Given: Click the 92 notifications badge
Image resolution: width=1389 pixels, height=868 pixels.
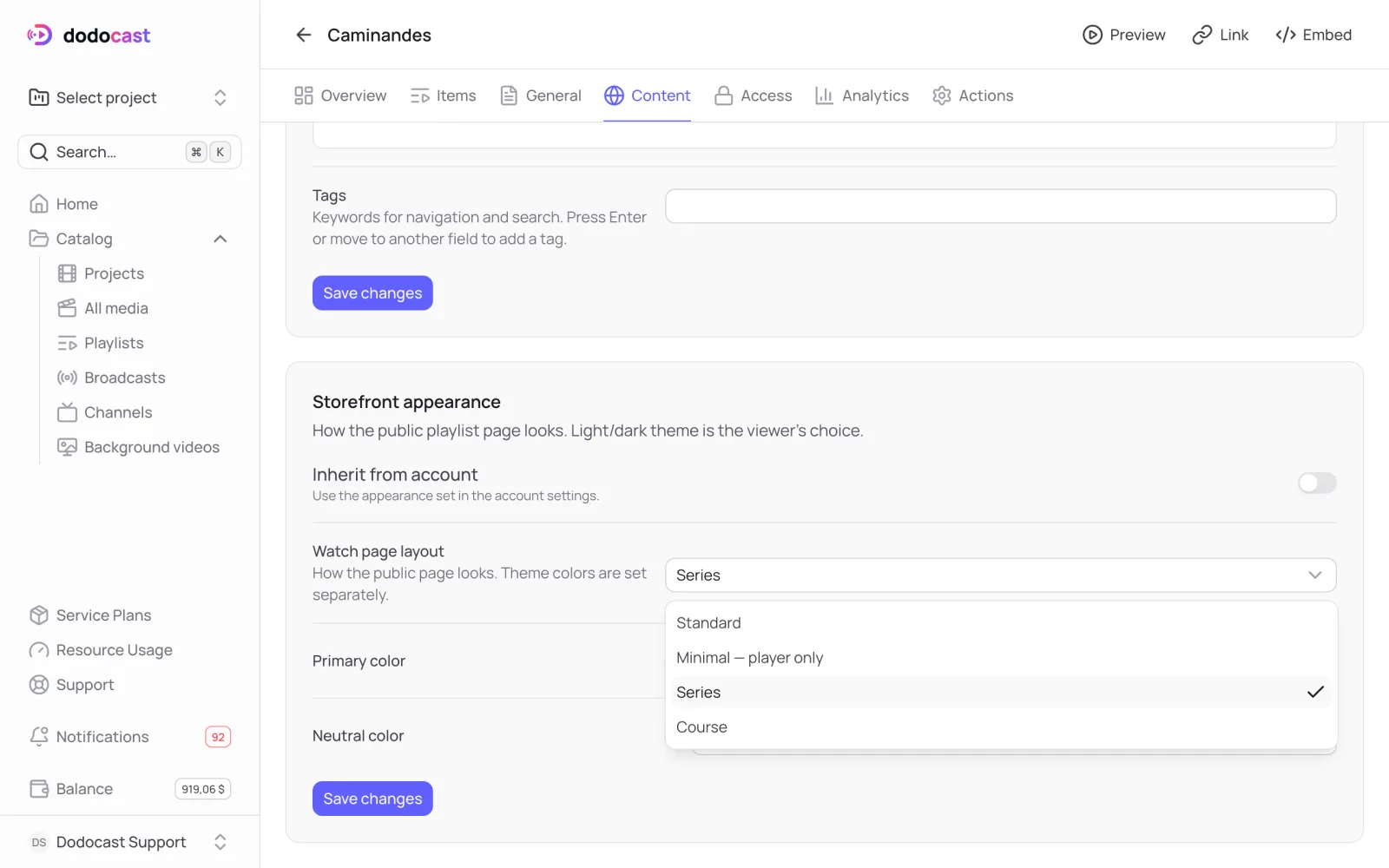Looking at the screenshot, I should [218, 737].
